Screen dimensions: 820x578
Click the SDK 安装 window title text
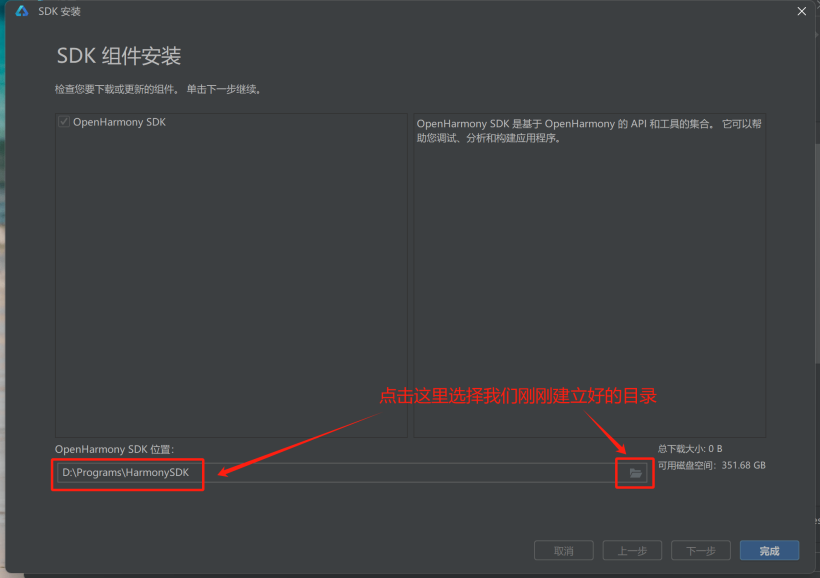59,11
